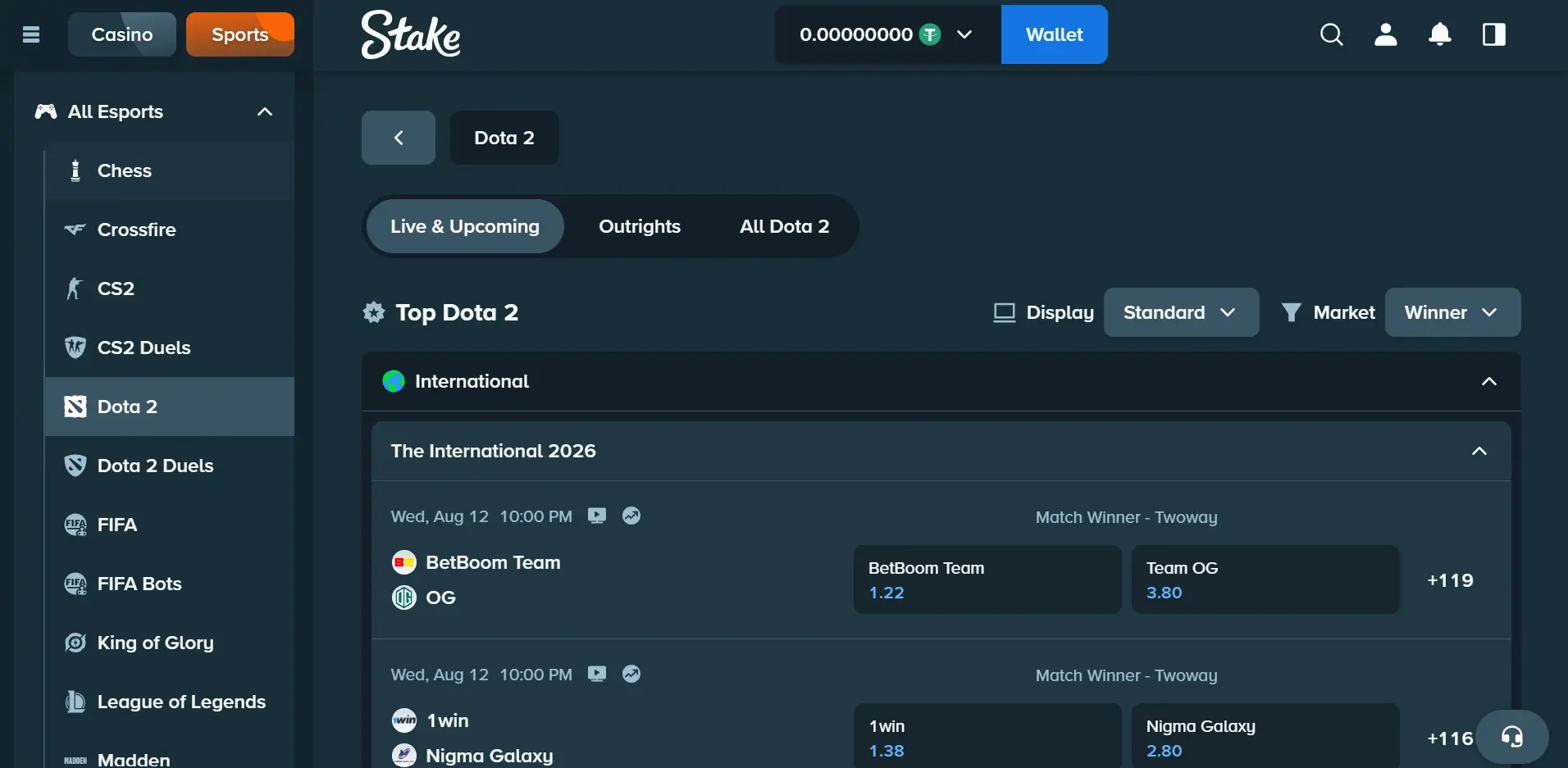Click the search magnifier icon
The image size is (1568, 768).
(1332, 34)
